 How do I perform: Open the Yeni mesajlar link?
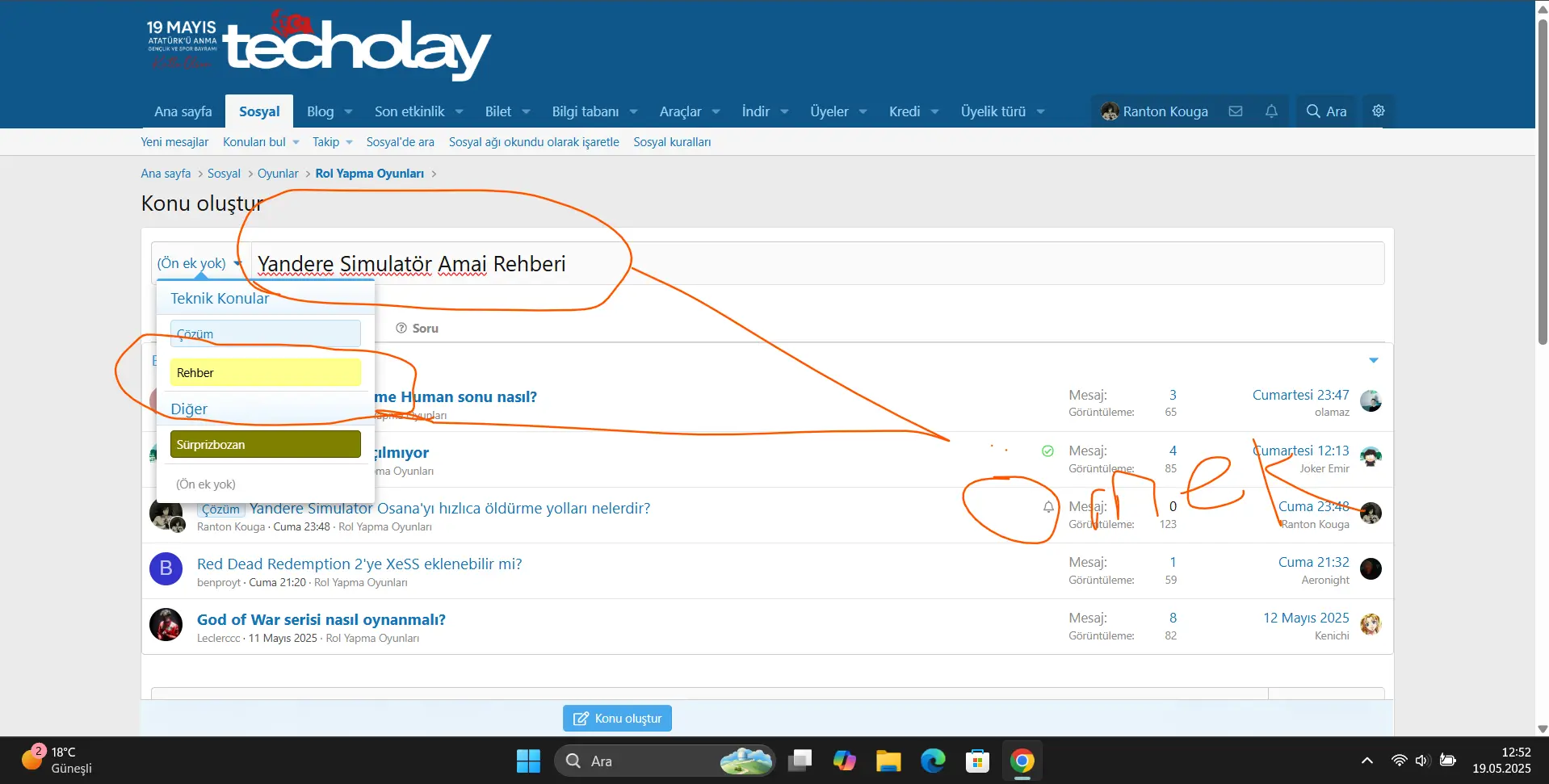point(174,142)
